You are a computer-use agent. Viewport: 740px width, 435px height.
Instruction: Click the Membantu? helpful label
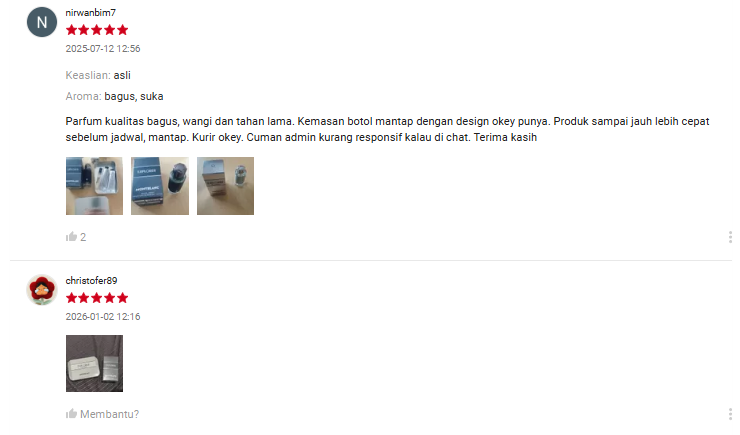coord(109,414)
